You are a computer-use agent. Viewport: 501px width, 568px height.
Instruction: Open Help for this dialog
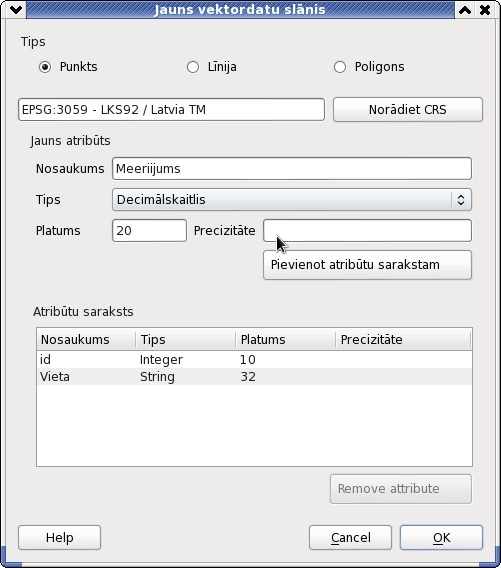[x=59, y=538]
